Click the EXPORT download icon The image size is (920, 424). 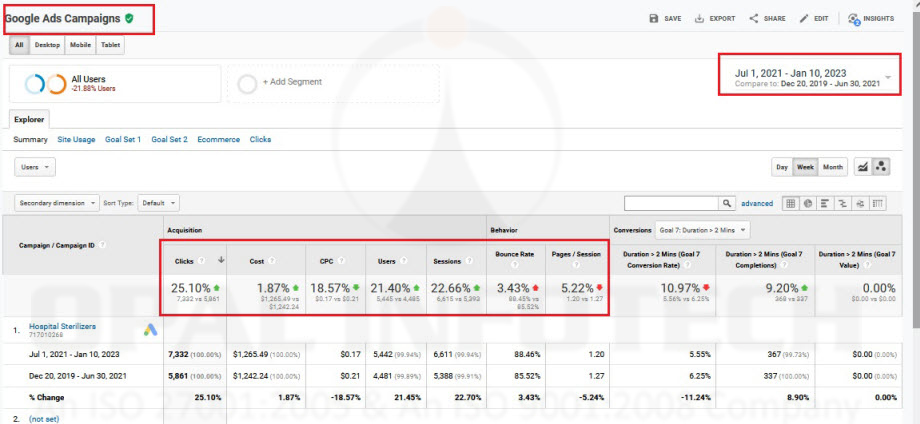coord(699,19)
